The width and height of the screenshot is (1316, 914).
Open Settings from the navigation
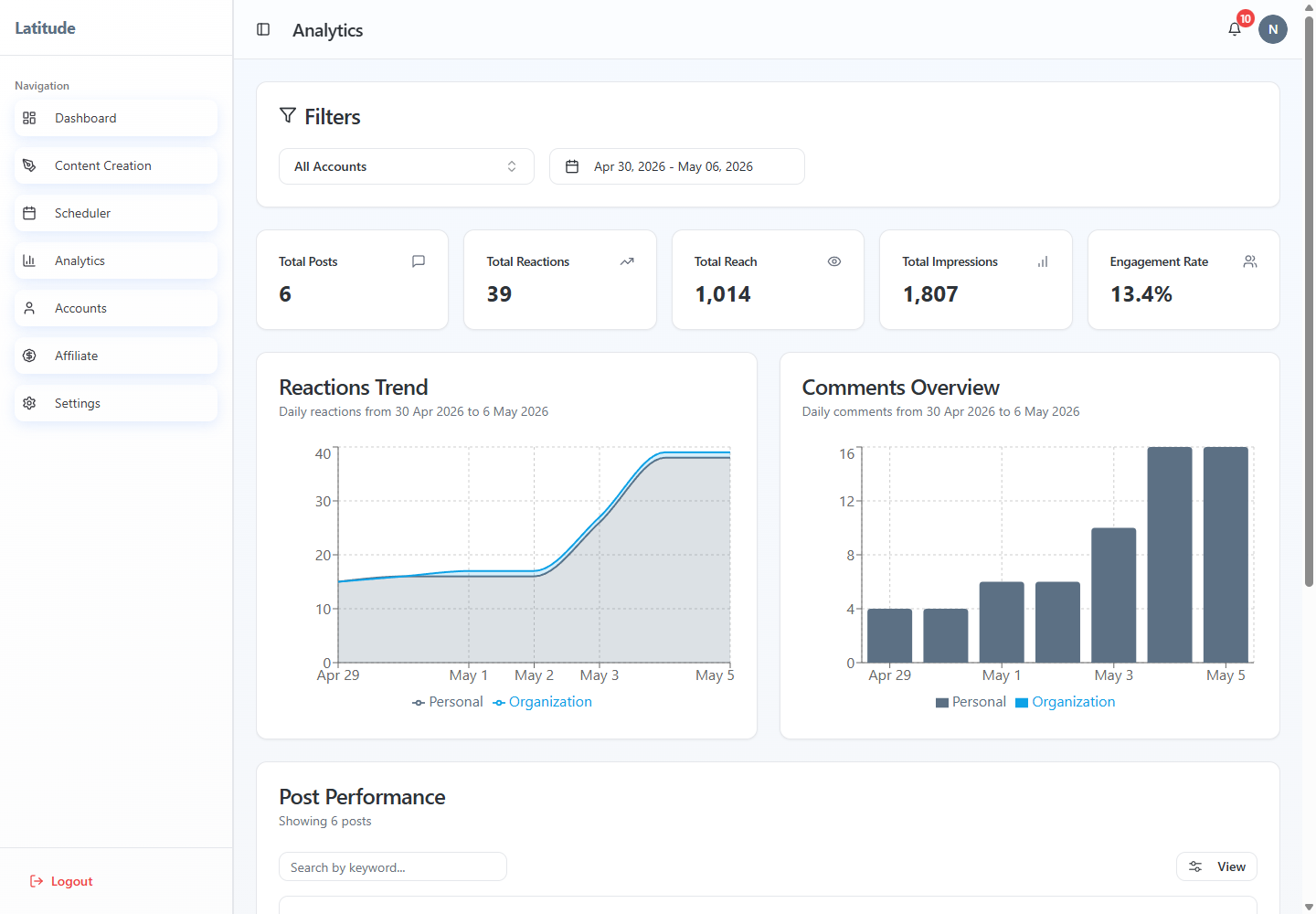[116, 403]
